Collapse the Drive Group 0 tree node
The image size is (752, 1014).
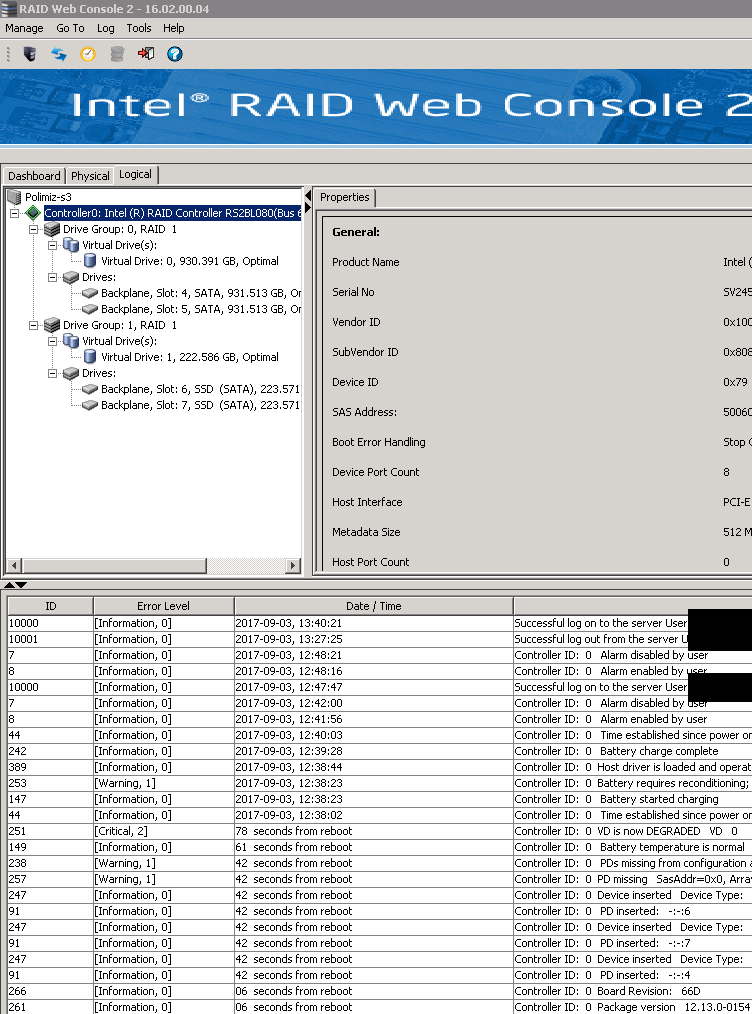coord(34,229)
